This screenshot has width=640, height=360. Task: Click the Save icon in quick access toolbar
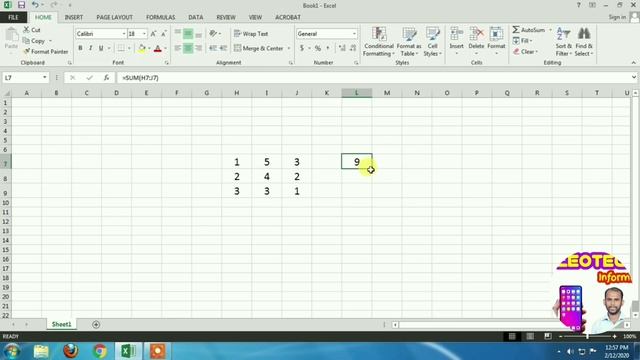(21, 5)
